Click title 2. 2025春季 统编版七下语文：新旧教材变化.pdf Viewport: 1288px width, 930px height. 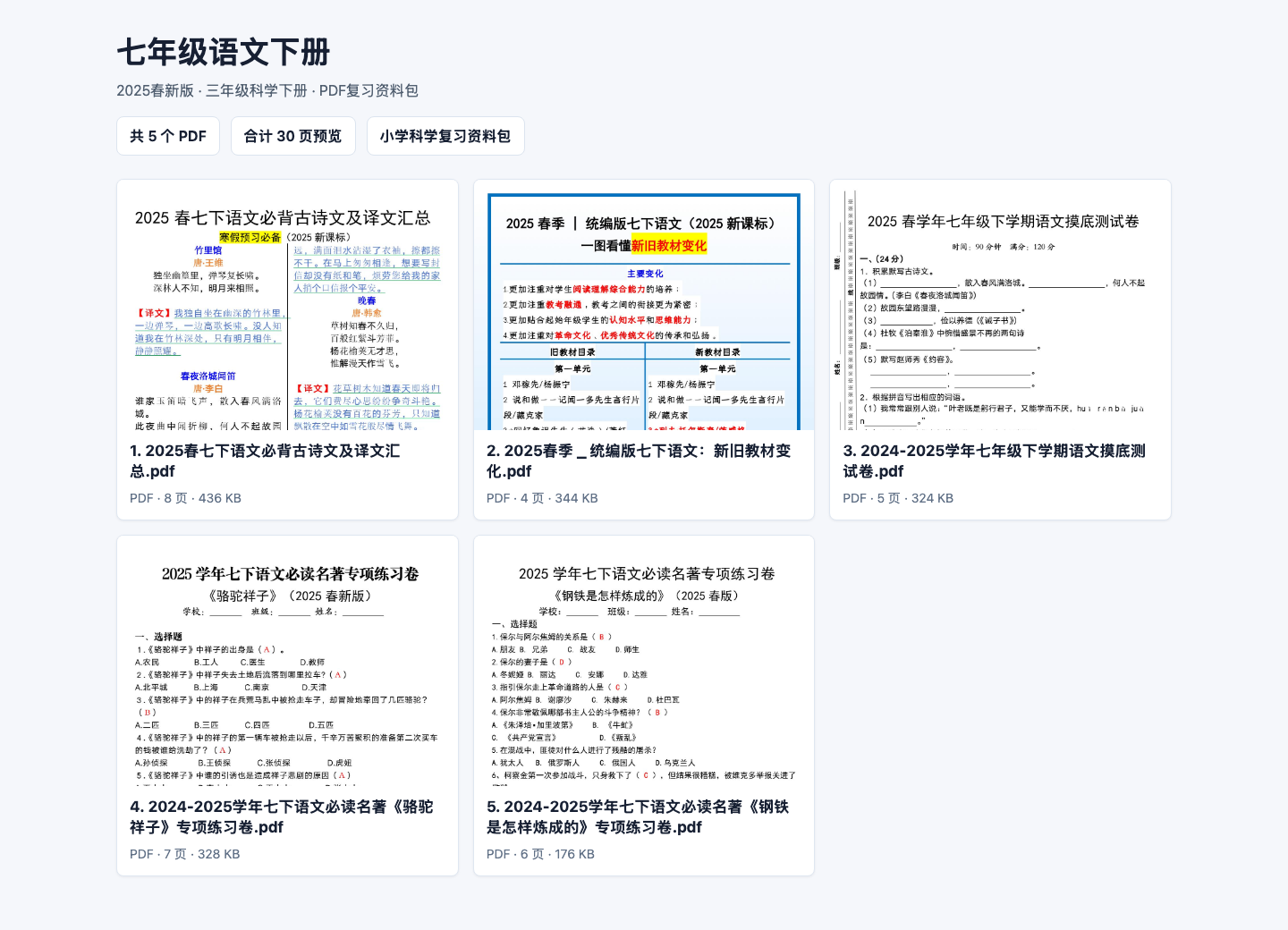tap(639, 461)
